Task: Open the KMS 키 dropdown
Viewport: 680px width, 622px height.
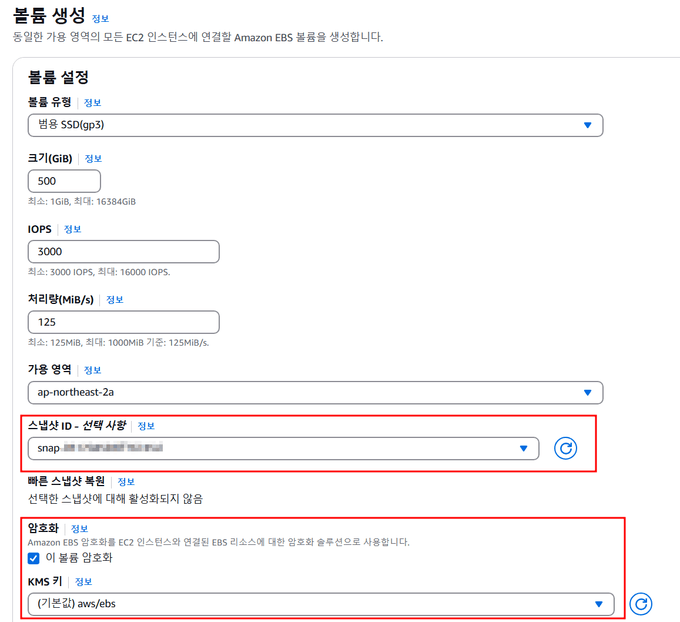Action: (x=321, y=604)
